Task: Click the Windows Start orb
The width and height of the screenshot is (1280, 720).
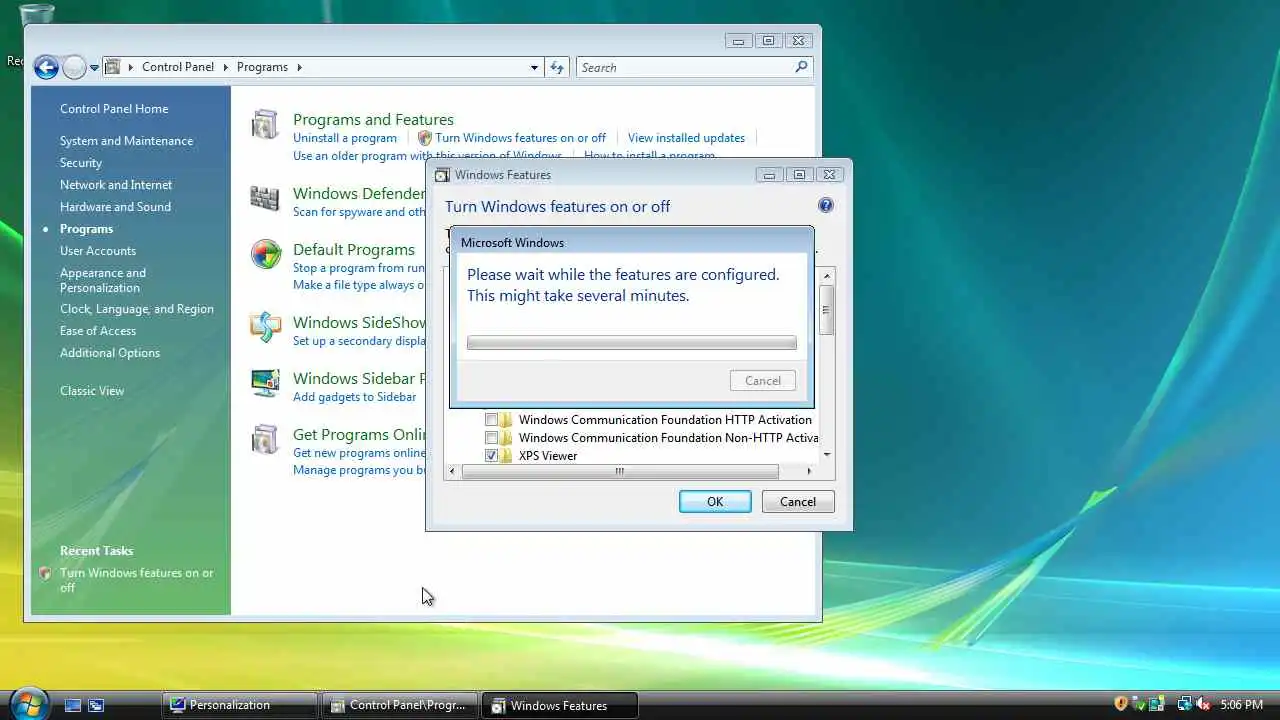Action: pyautogui.click(x=28, y=702)
